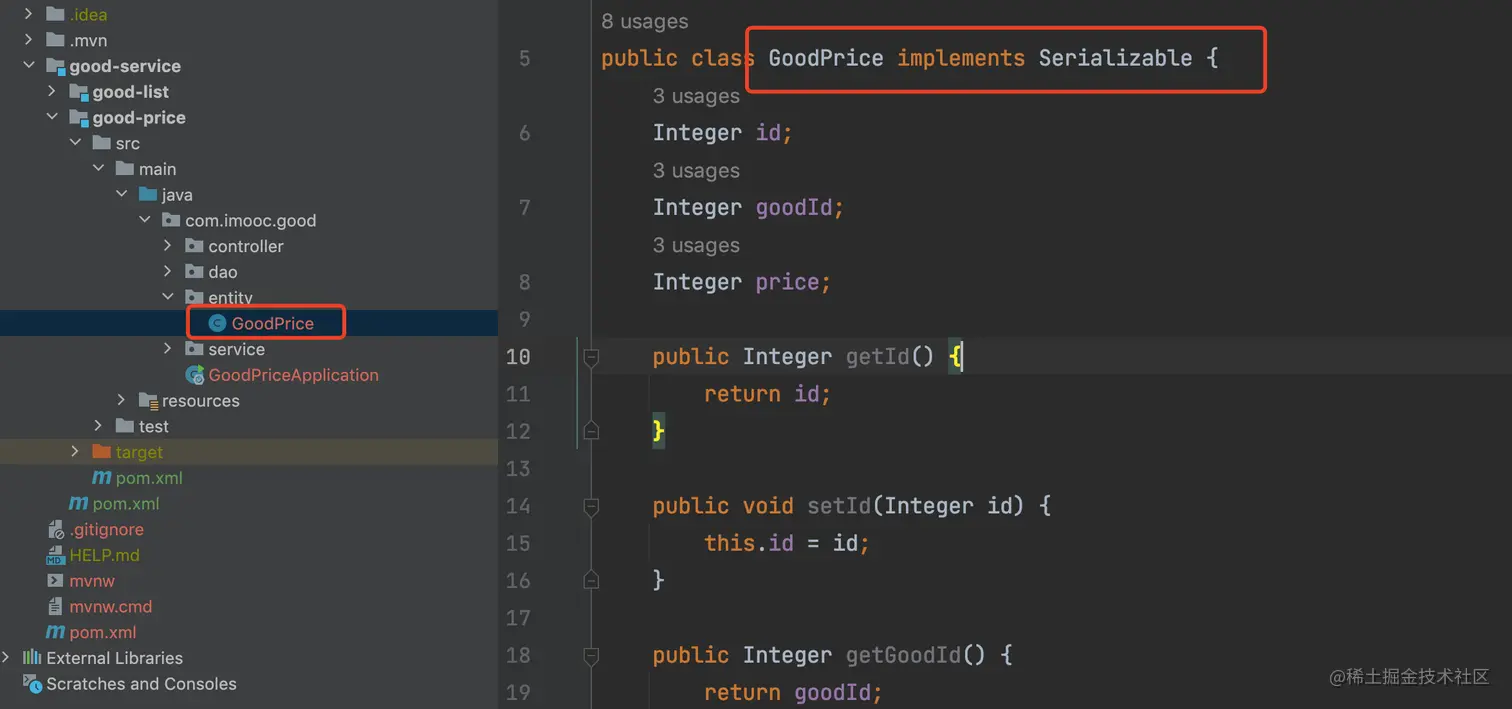1512x709 pixels.
Task: Click the getGoodId method name in code
Action: coord(903,655)
